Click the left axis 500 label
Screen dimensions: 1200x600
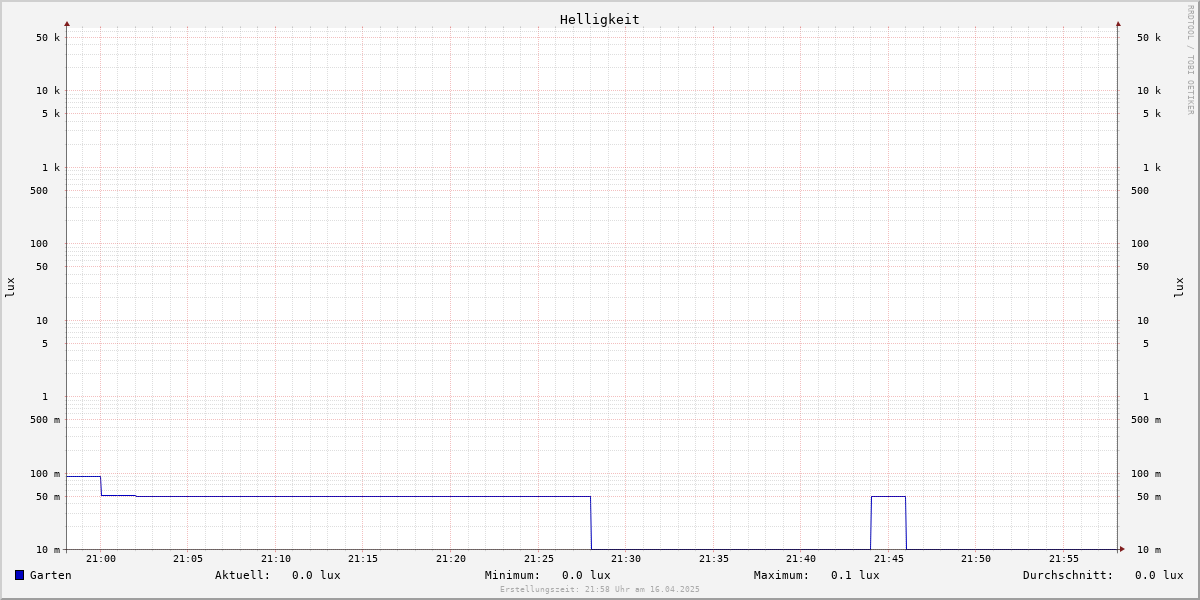(x=39, y=191)
